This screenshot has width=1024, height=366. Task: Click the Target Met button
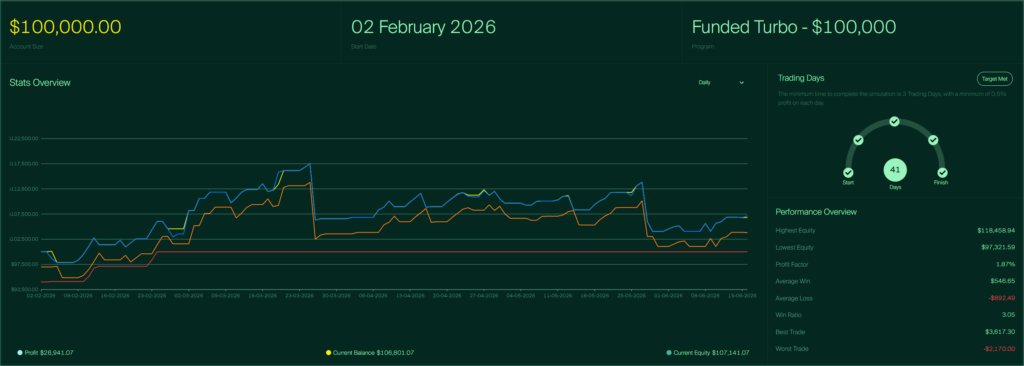[x=995, y=78]
